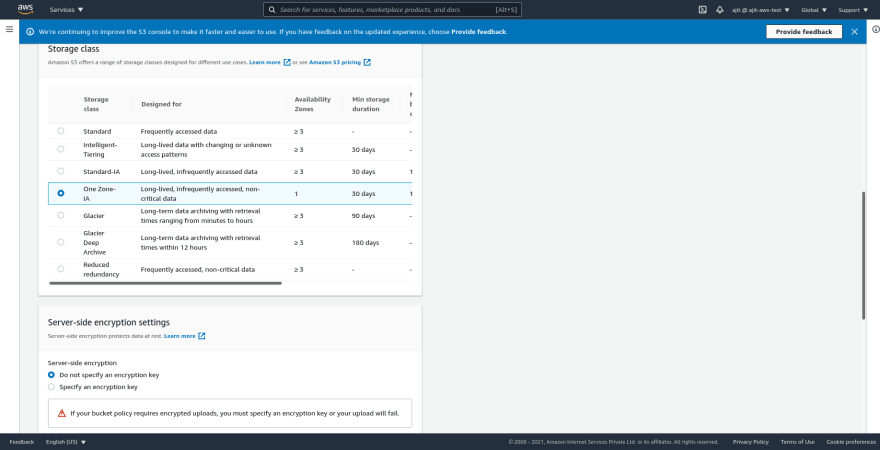
Task: Dismiss the S3 console feedback banner
Action: pyautogui.click(x=854, y=32)
